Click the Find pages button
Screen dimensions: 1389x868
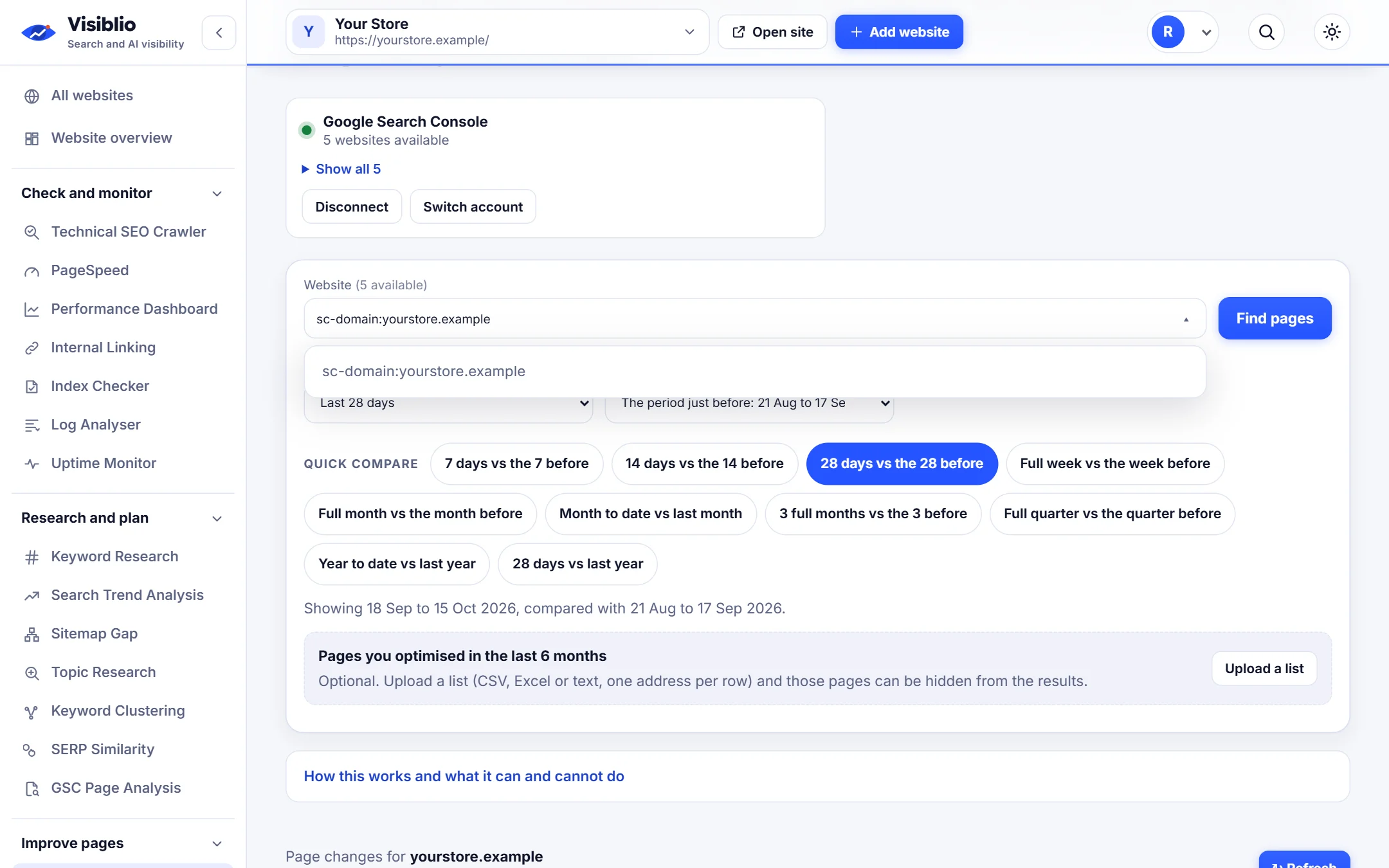[1275, 318]
